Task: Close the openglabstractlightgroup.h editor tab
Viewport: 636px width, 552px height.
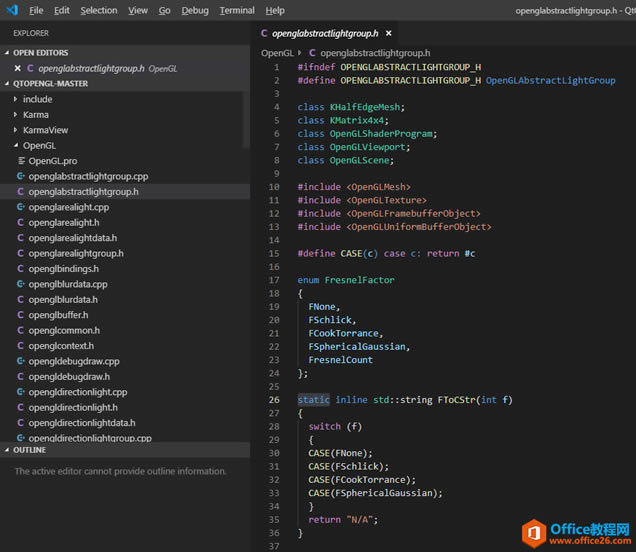Action: point(389,33)
